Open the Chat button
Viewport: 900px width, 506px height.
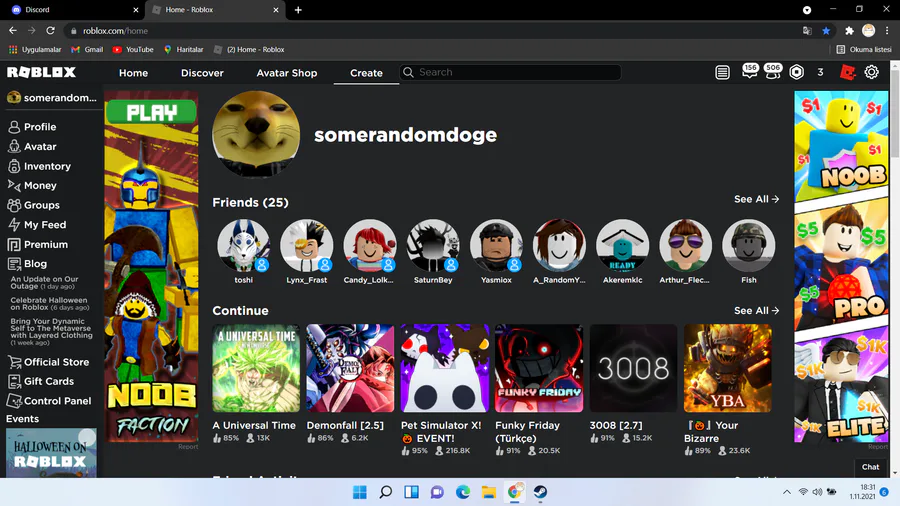[x=870, y=467]
